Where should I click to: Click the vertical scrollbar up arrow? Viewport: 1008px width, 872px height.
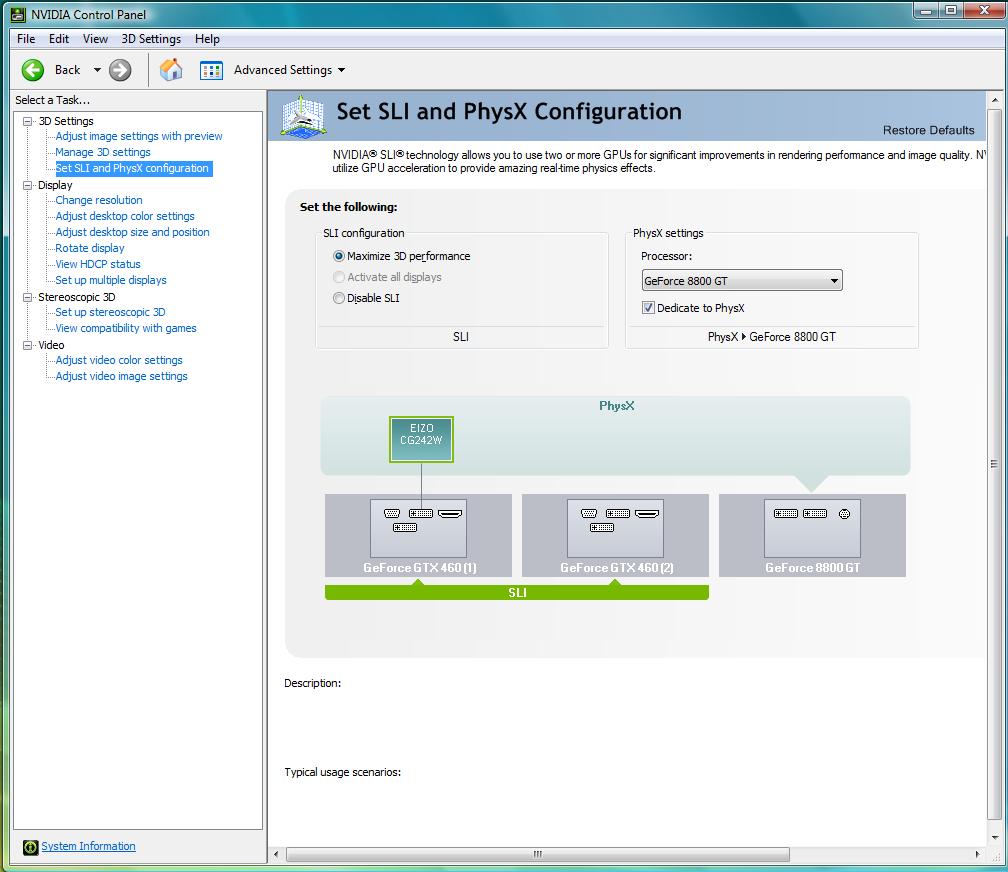point(994,100)
